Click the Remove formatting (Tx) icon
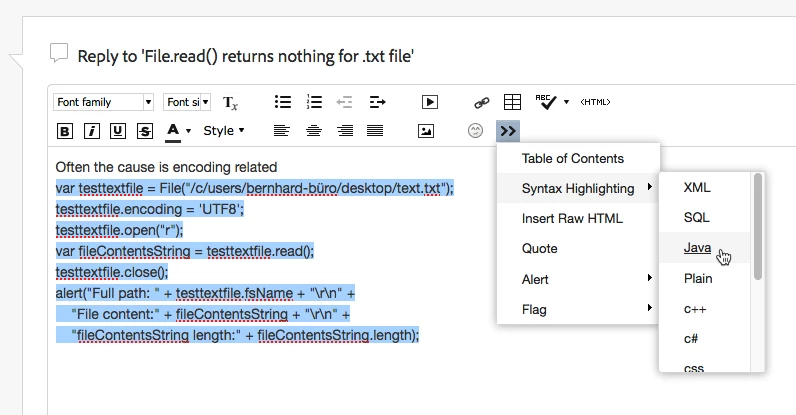The width and height of the screenshot is (796, 415). (230, 103)
